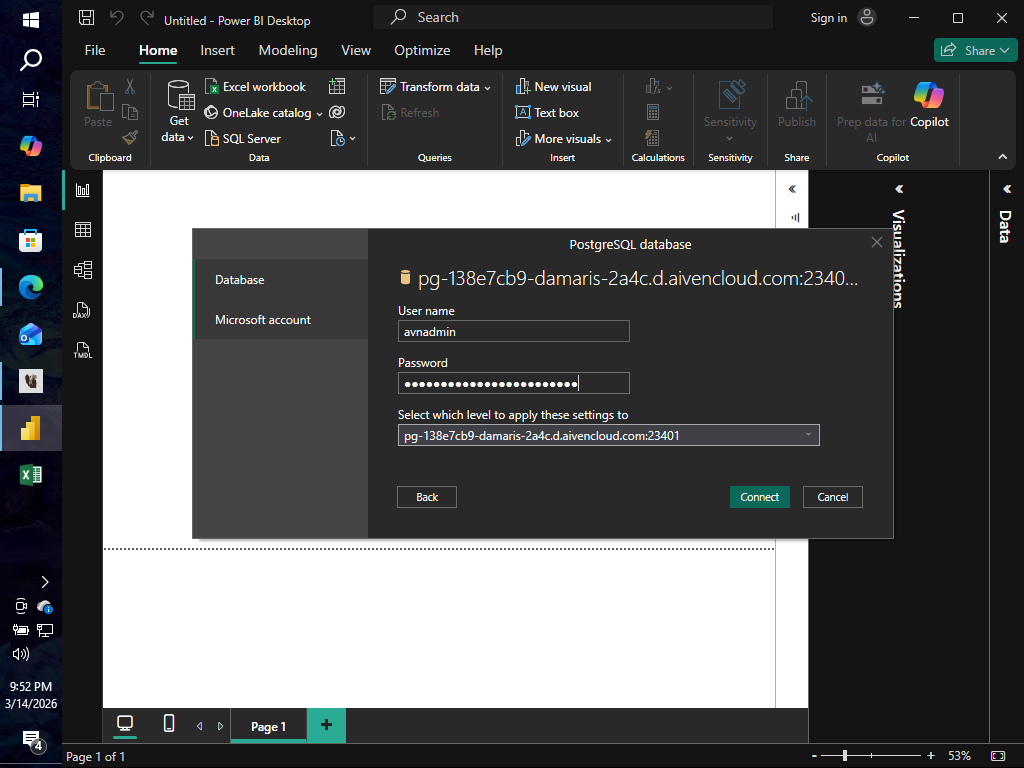Click the user account avatar icon
Viewport: 1024px width, 768px height.
point(867,18)
